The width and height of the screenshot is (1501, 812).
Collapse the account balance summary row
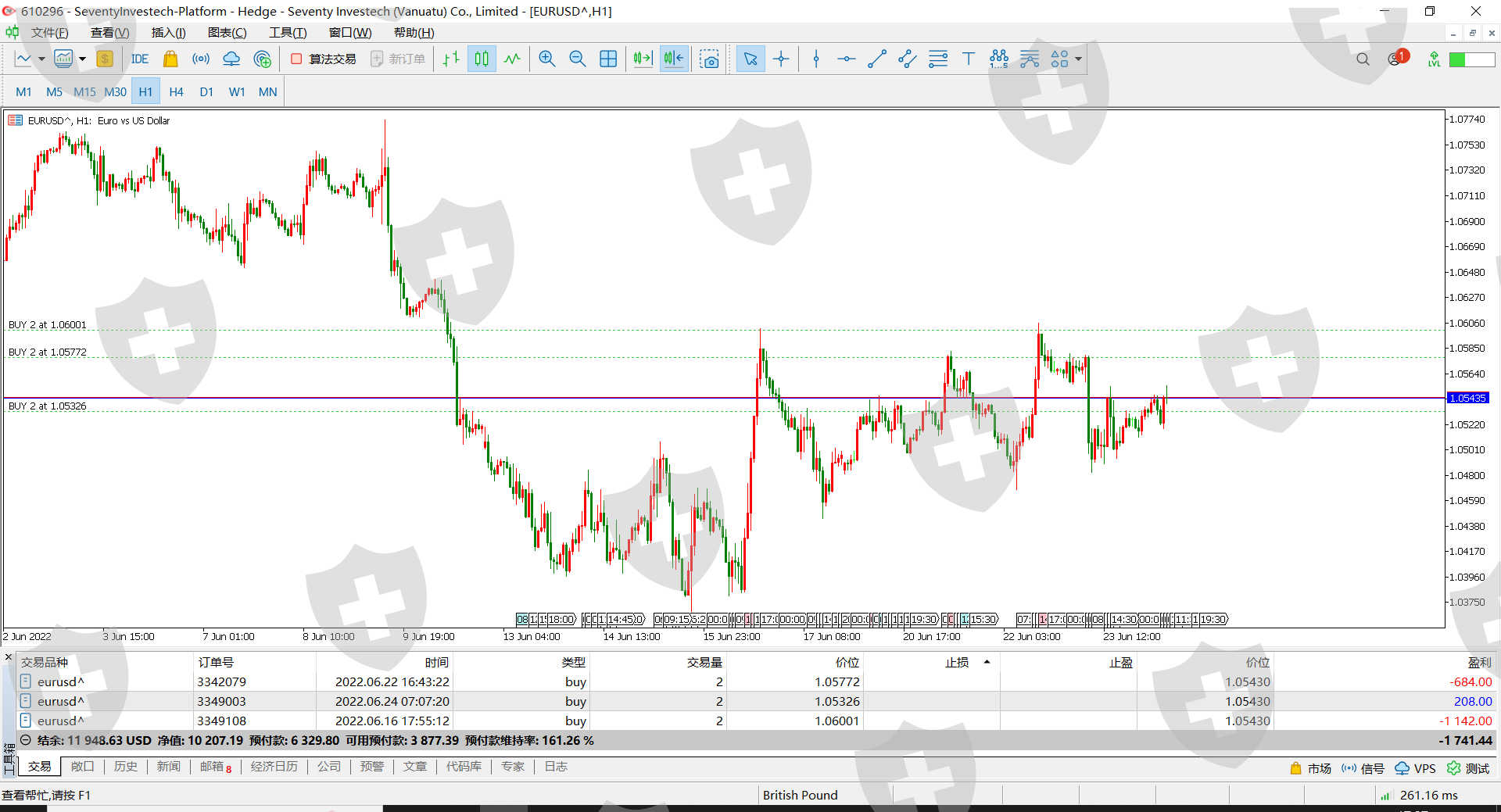click(25, 740)
